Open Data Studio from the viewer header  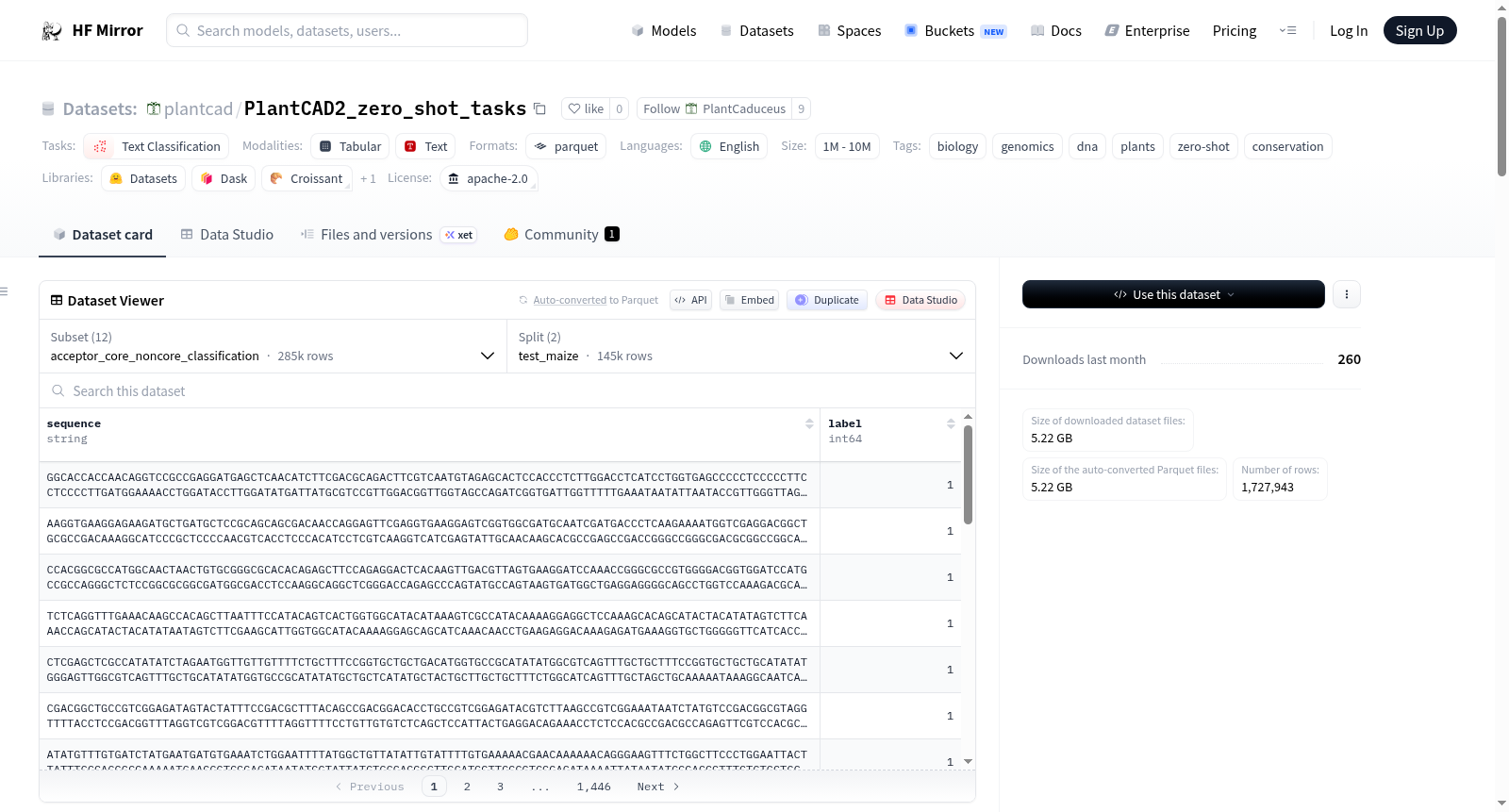click(x=920, y=300)
